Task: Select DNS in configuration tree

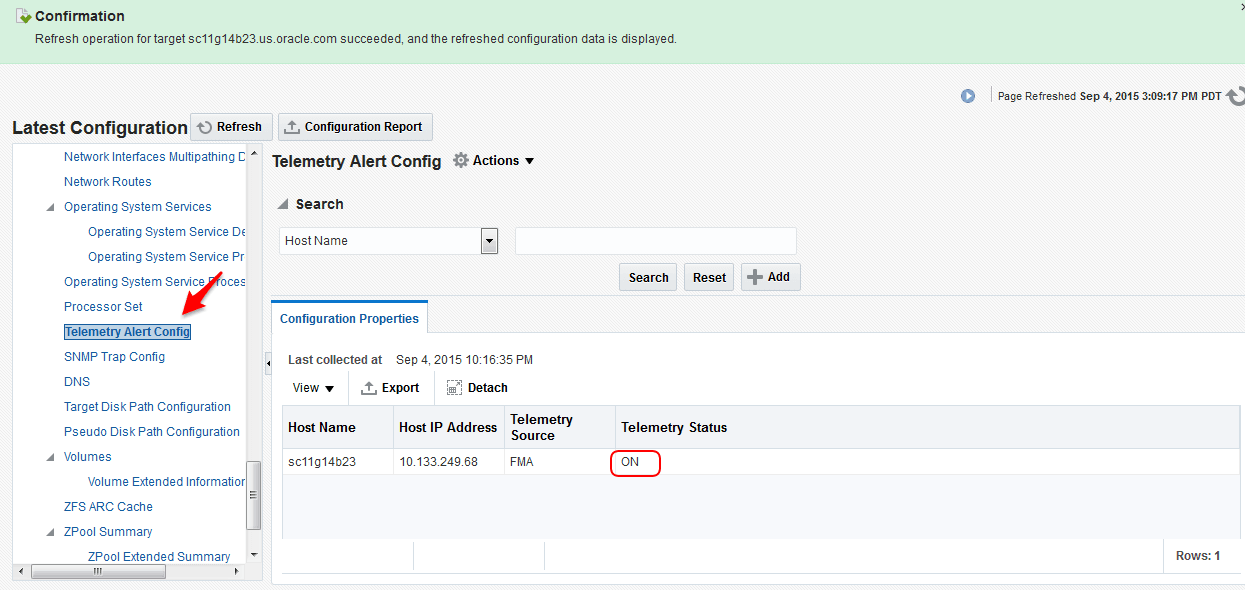Action: tap(77, 382)
